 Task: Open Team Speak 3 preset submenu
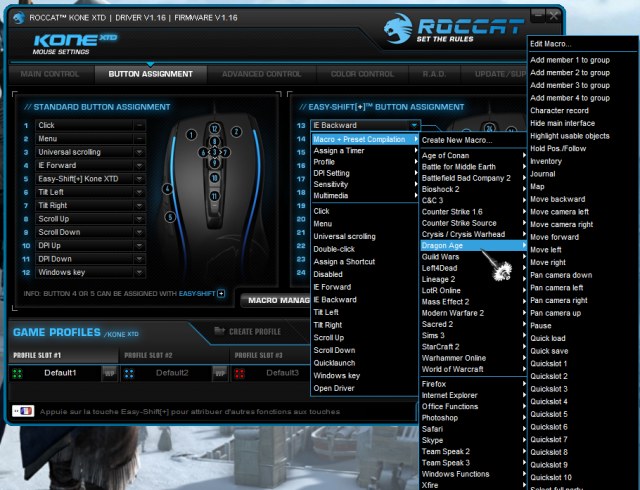(473, 463)
